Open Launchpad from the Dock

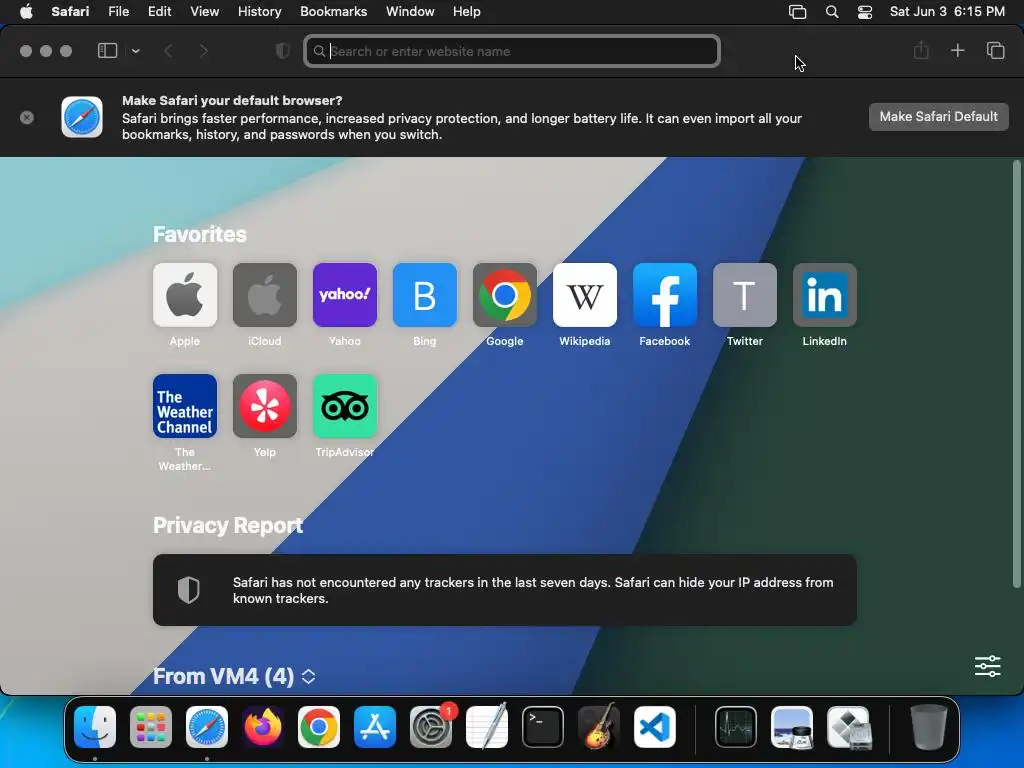click(151, 727)
